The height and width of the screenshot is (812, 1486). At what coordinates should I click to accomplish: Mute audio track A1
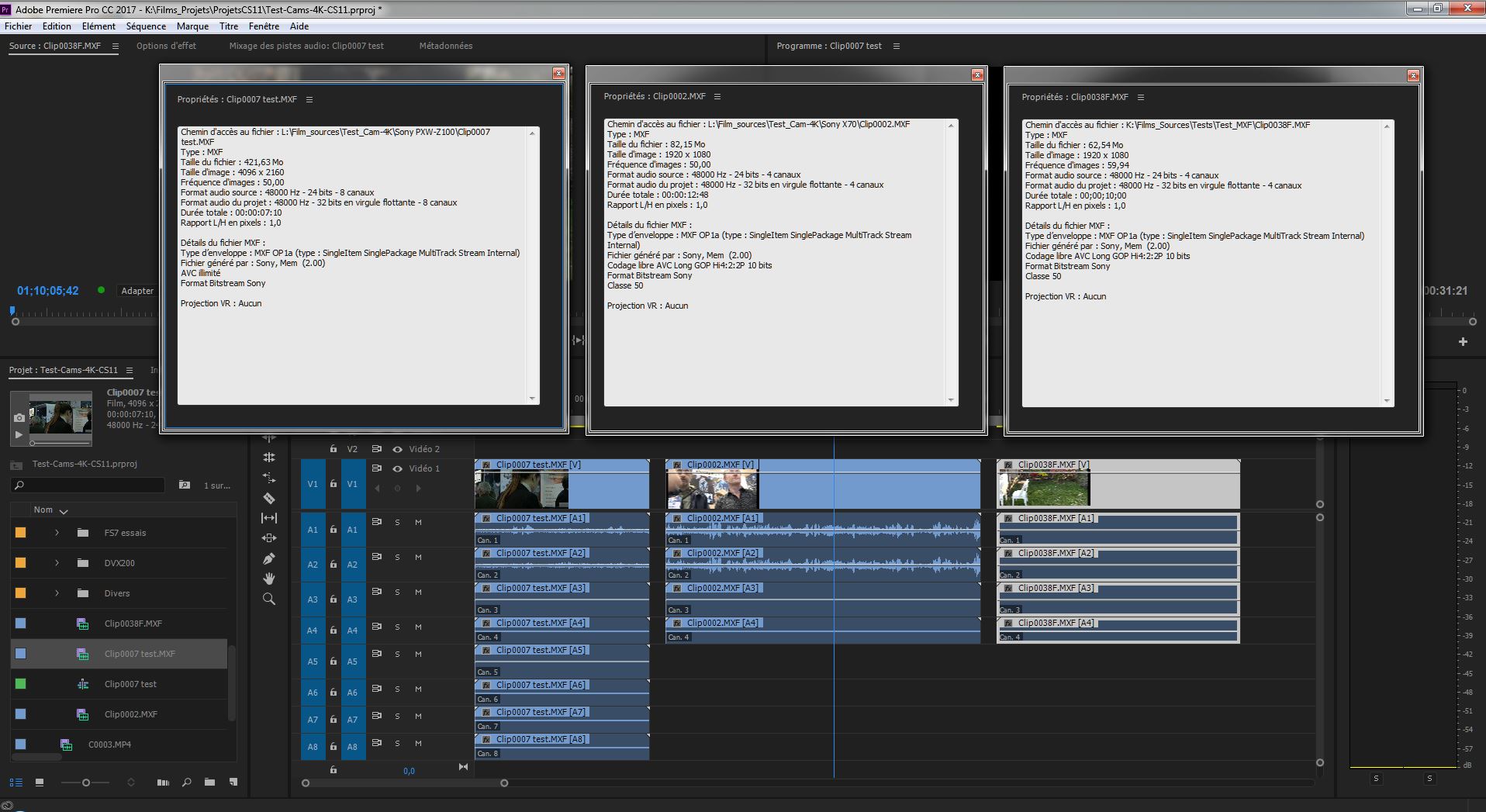[x=418, y=522]
